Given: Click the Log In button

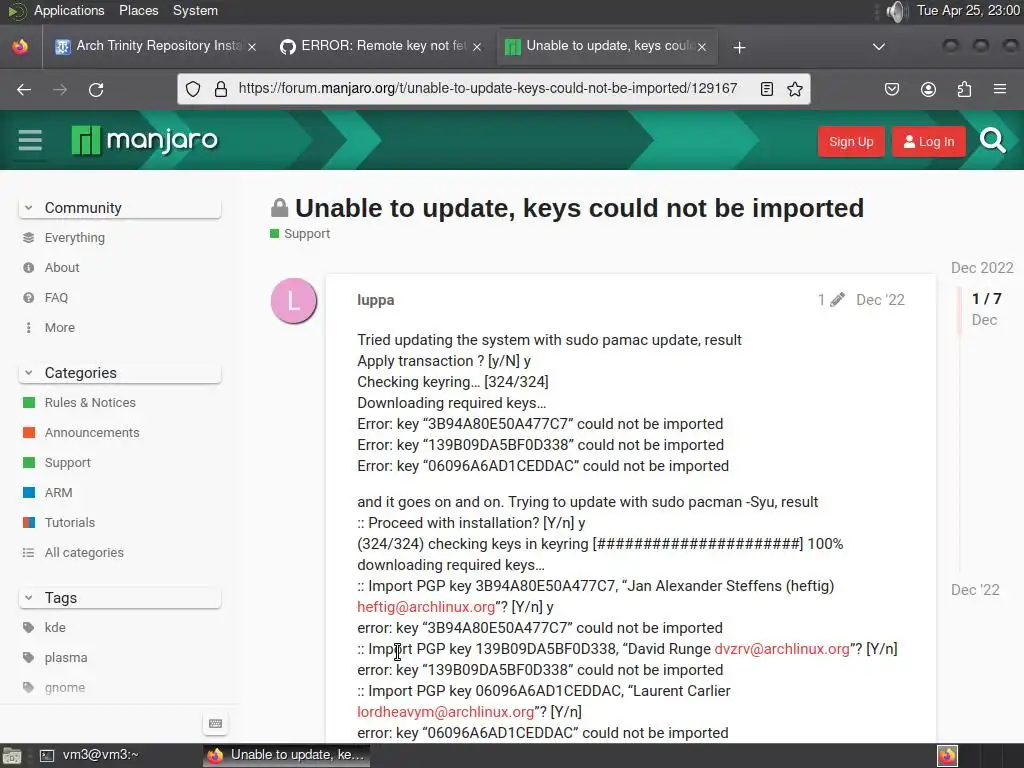Looking at the screenshot, I should pos(929,142).
